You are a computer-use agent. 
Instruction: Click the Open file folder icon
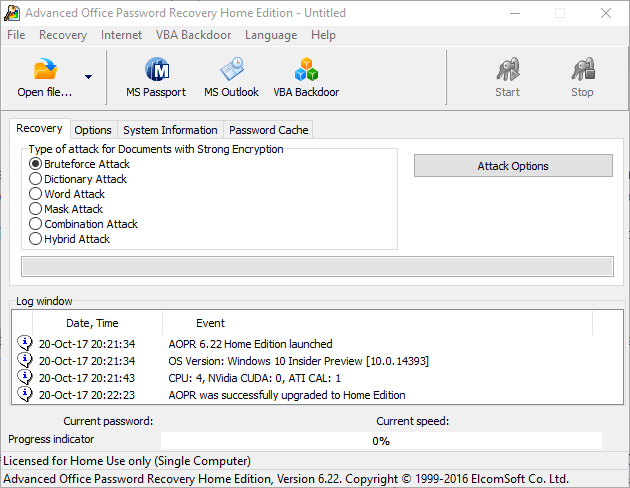(x=45, y=71)
